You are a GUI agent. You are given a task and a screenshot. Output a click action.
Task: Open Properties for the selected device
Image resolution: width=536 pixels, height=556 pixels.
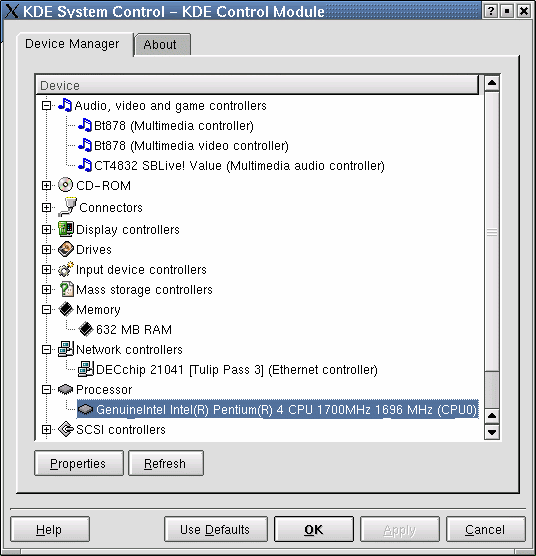79,463
